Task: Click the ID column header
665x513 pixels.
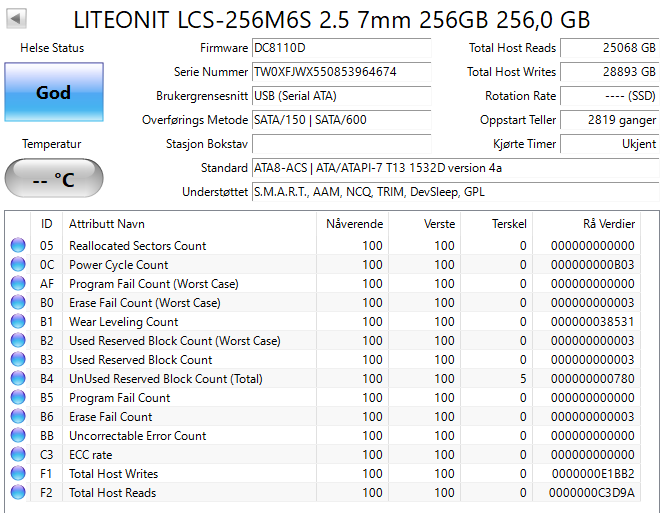Action: click(46, 224)
